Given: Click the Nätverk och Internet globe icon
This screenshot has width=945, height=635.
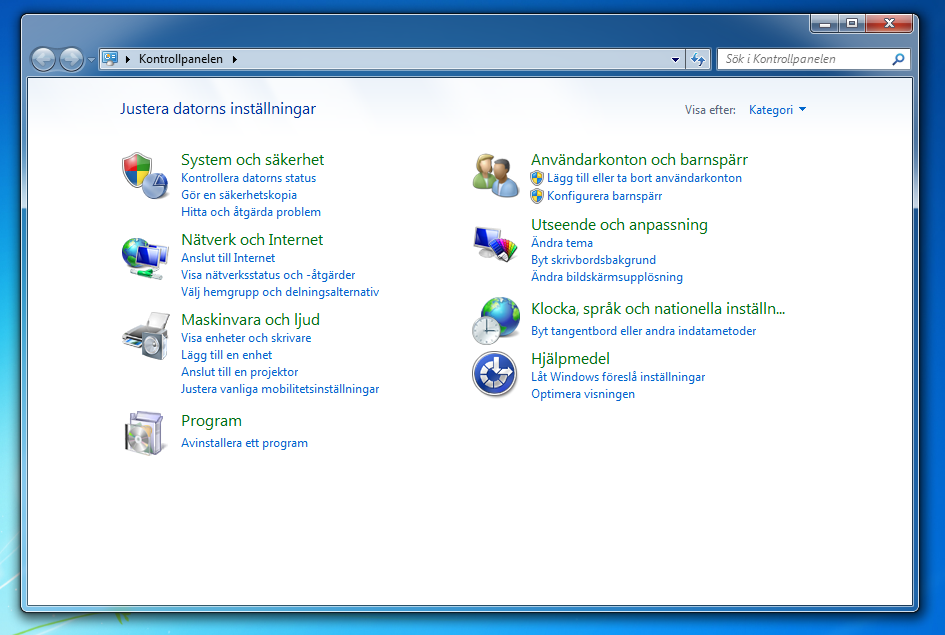Looking at the screenshot, I should coord(145,256).
